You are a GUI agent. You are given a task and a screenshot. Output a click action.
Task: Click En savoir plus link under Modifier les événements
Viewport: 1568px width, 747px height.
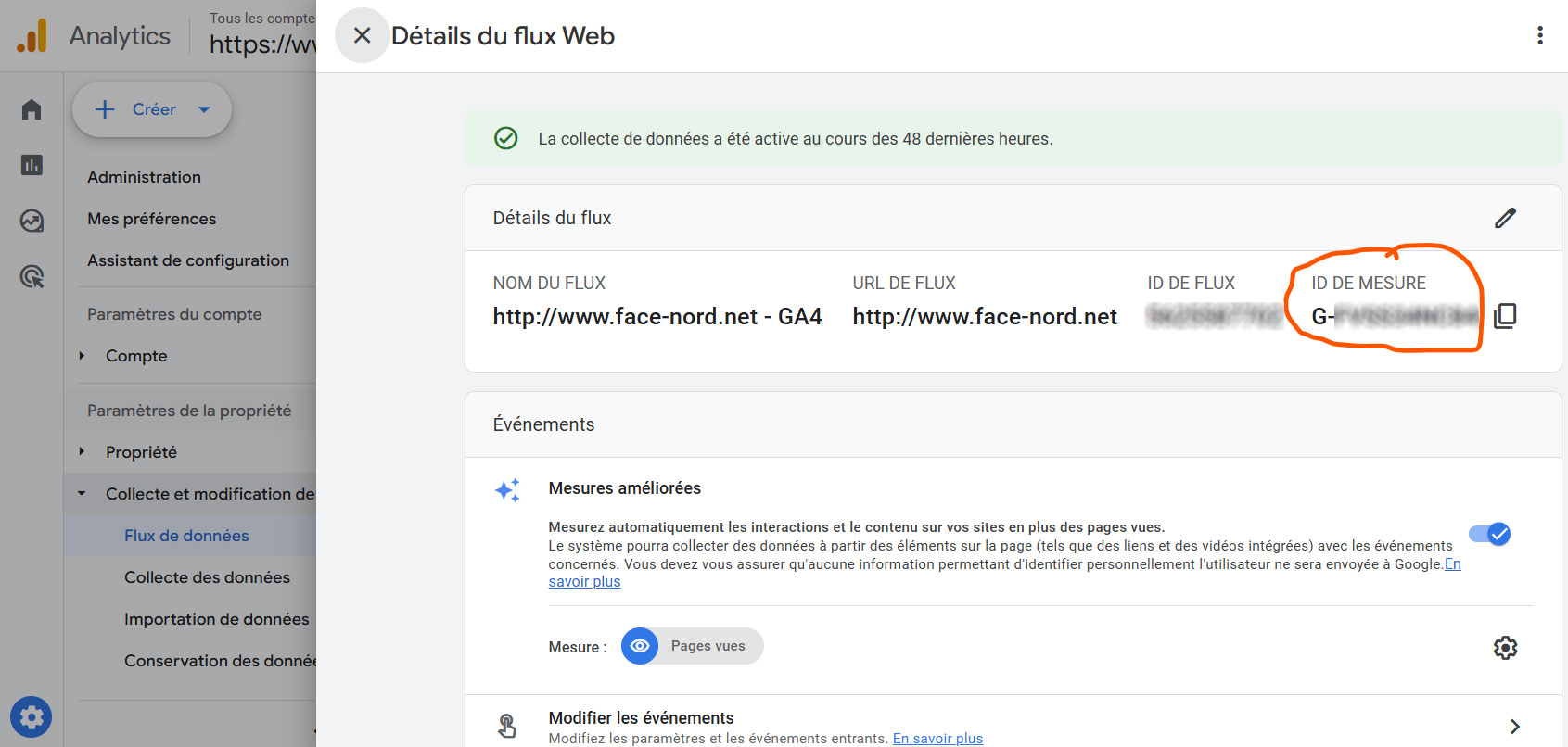tap(937, 739)
